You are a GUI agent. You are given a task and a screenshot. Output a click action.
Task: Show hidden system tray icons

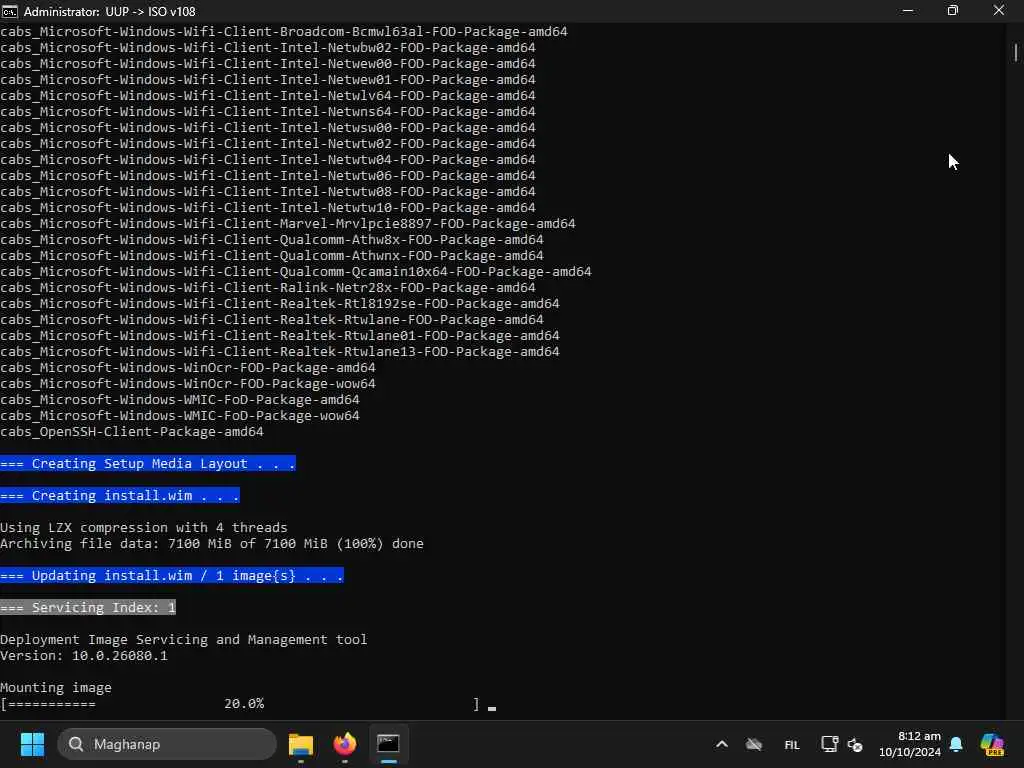click(x=722, y=744)
